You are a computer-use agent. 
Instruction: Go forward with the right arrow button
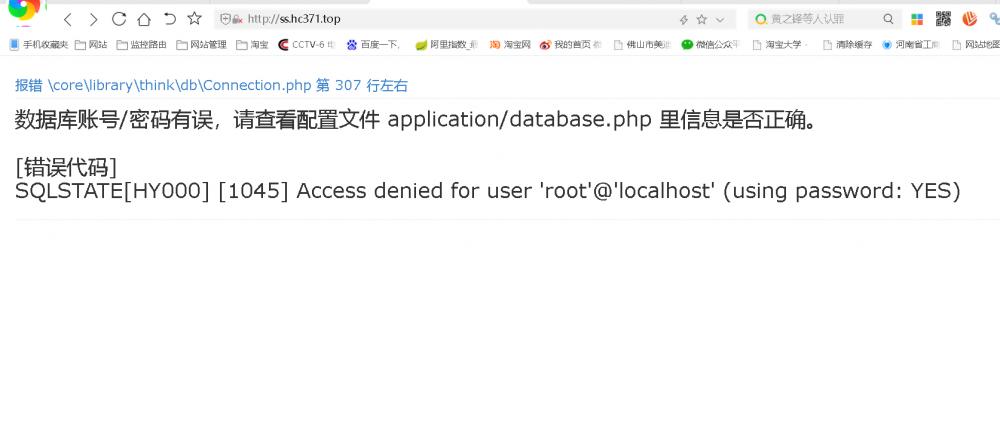click(93, 19)
